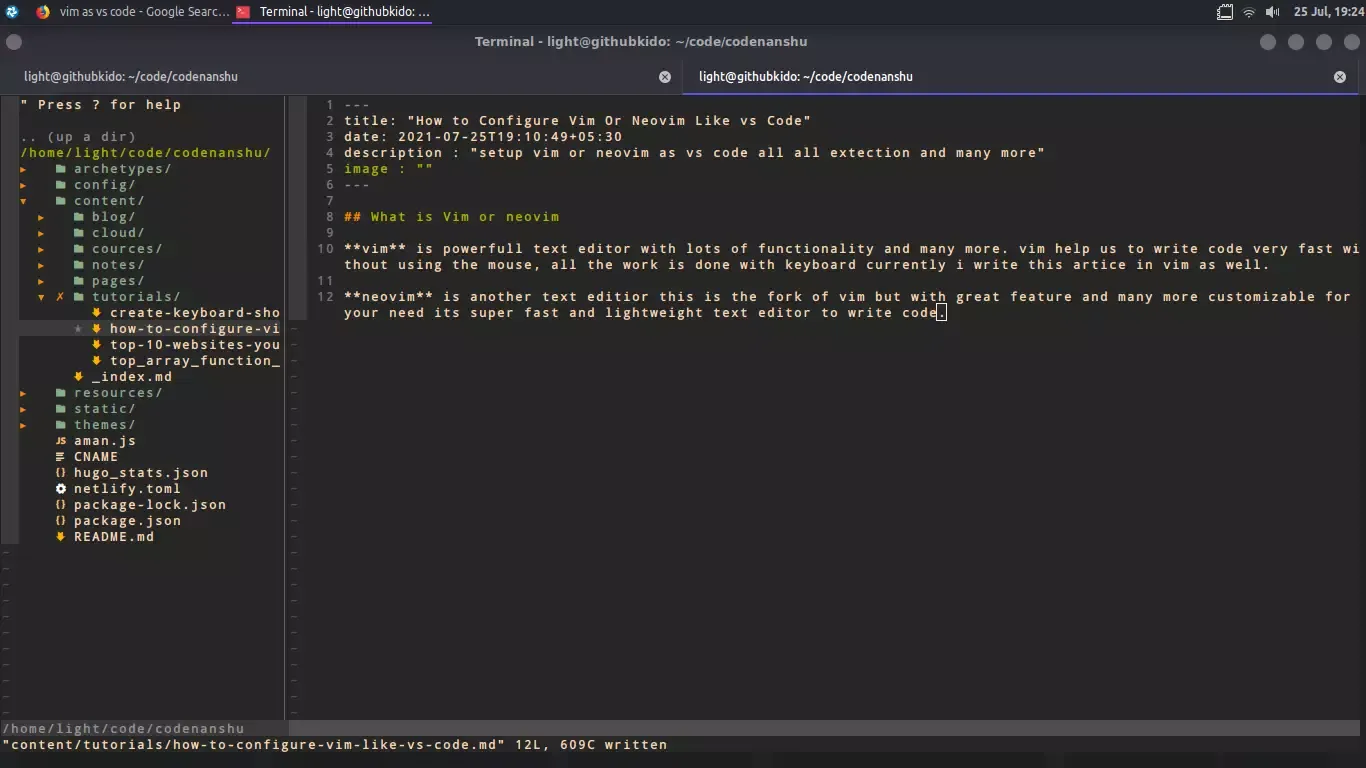Click the folder icon next to content/
The image size is (1366, 768).
point(61,201)
